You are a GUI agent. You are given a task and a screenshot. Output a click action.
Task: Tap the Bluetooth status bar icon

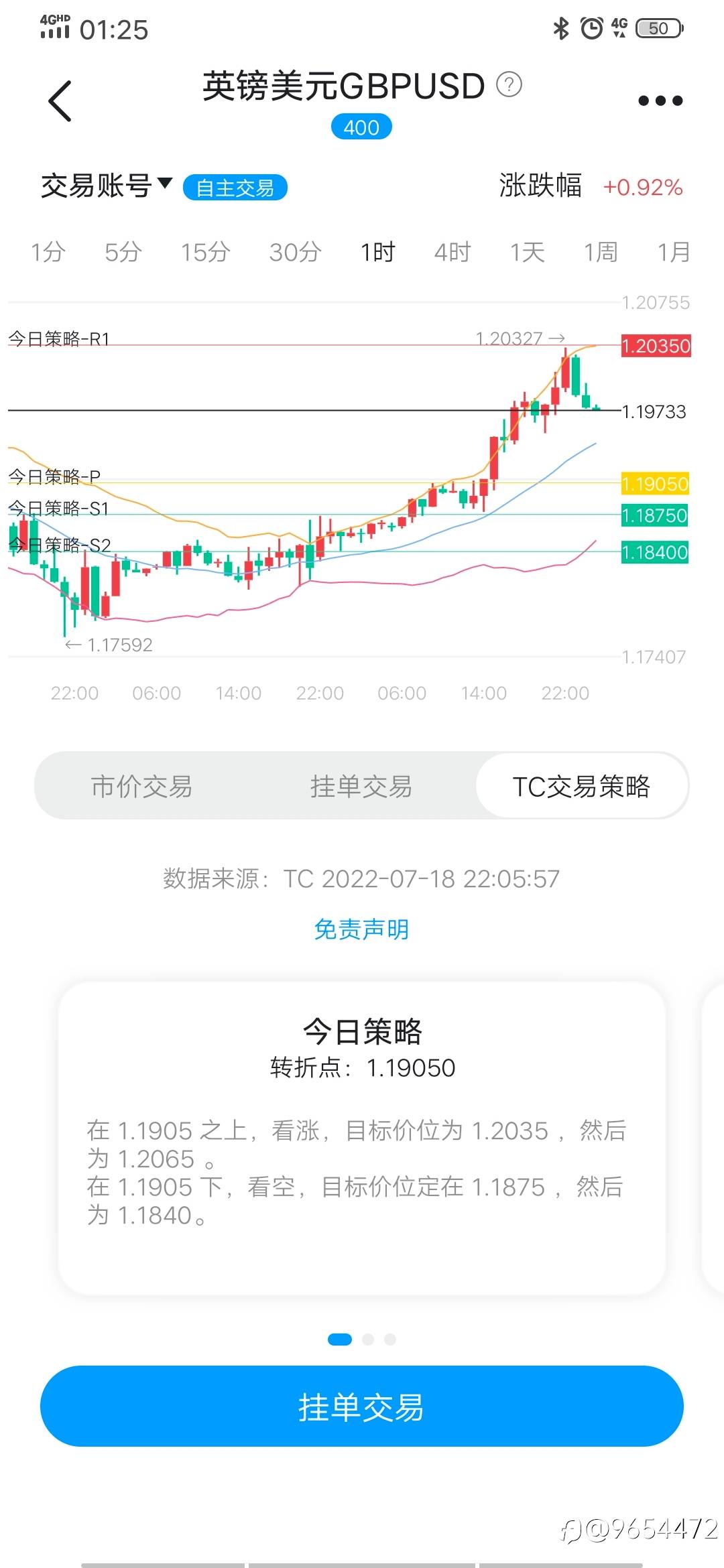(560, 28)
